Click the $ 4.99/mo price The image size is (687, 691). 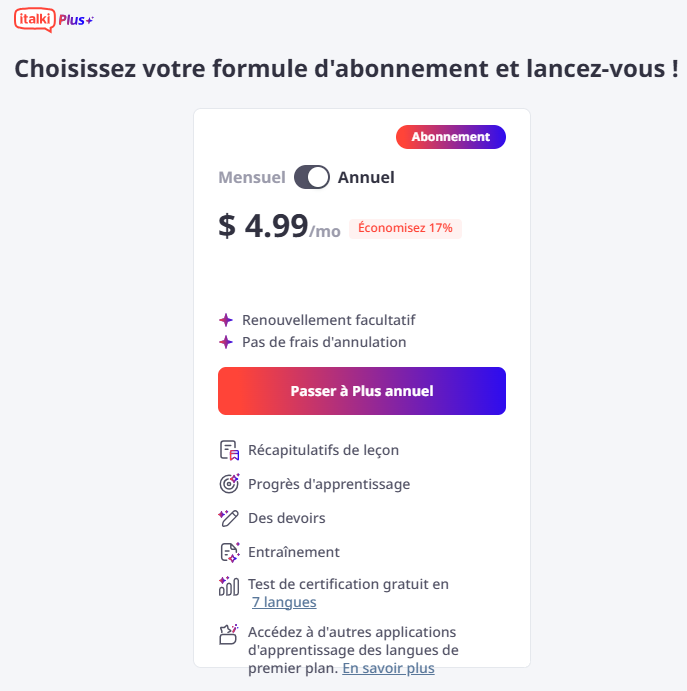tap(279, 227)
